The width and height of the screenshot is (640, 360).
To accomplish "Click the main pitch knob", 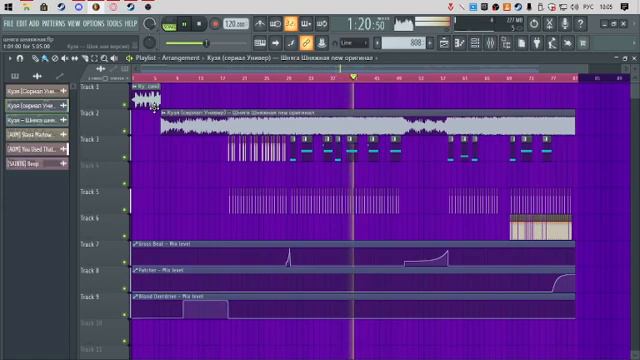I will 149,42.
